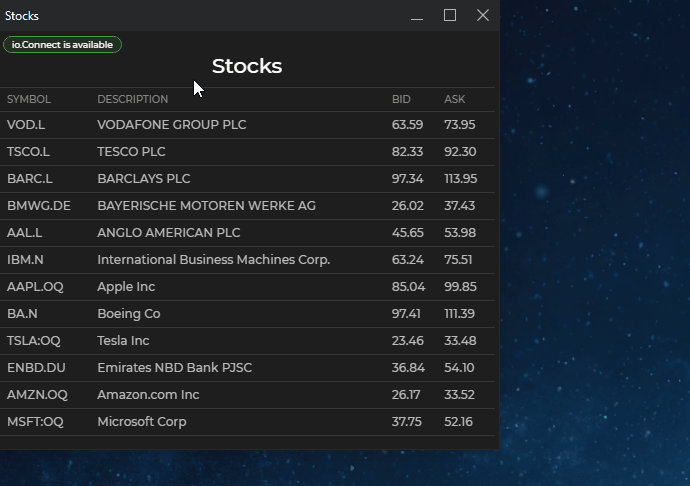Select the AAPL.OQ symbol cell
The width and height of the screenshot is (690, 486).
tap(35, 287)
